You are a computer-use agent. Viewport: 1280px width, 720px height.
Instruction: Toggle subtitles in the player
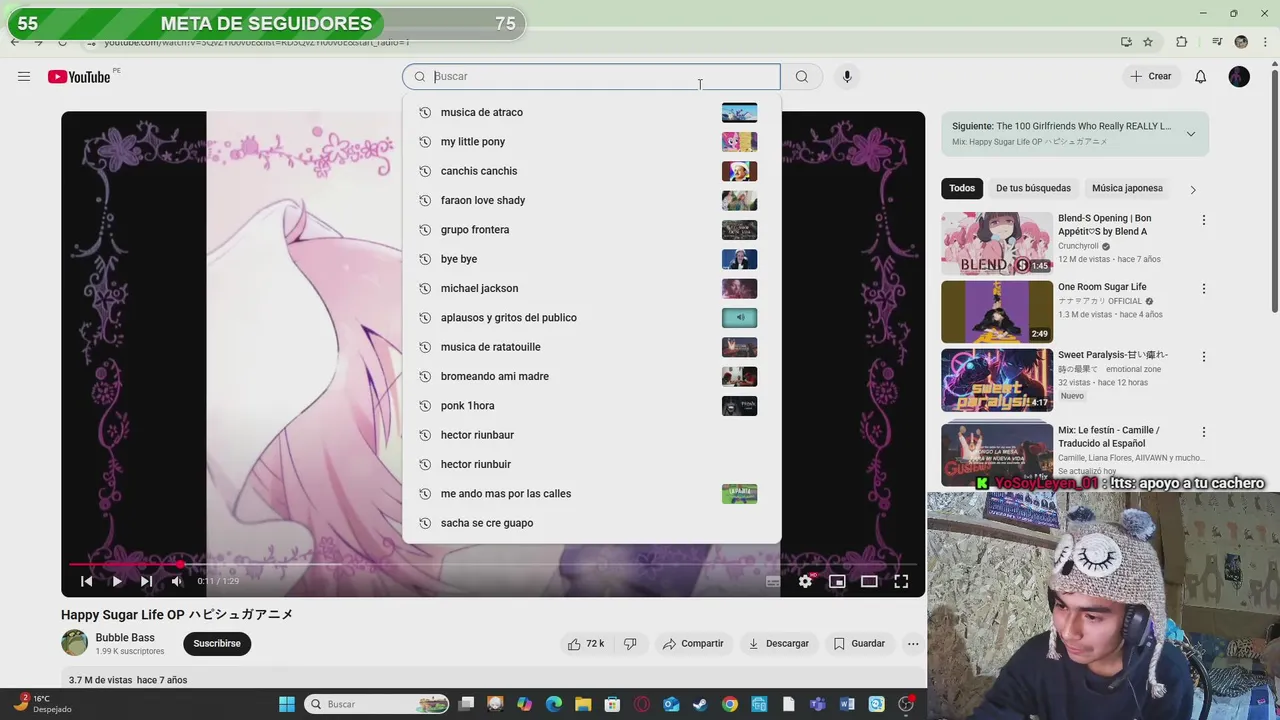coord(773,581)
